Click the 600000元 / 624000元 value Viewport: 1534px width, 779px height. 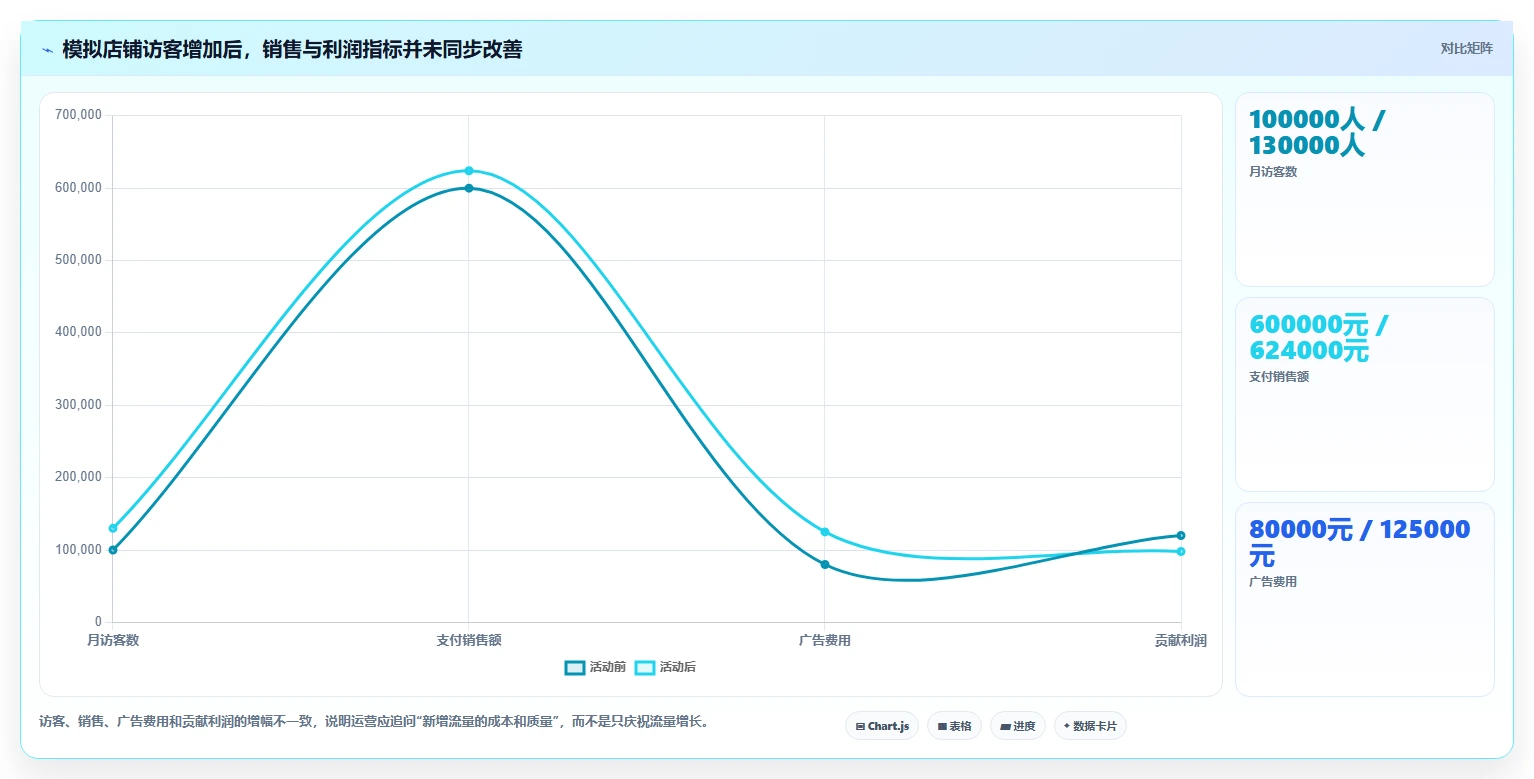[1318, 338]
